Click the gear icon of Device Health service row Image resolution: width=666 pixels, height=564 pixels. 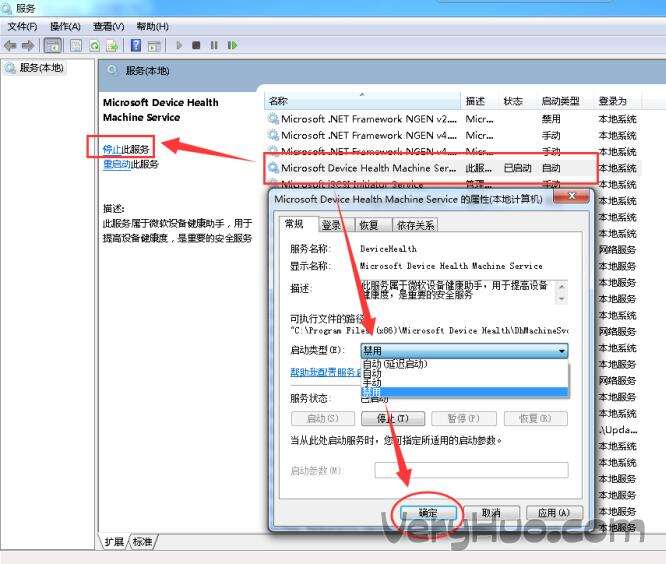tap(273, 168)
